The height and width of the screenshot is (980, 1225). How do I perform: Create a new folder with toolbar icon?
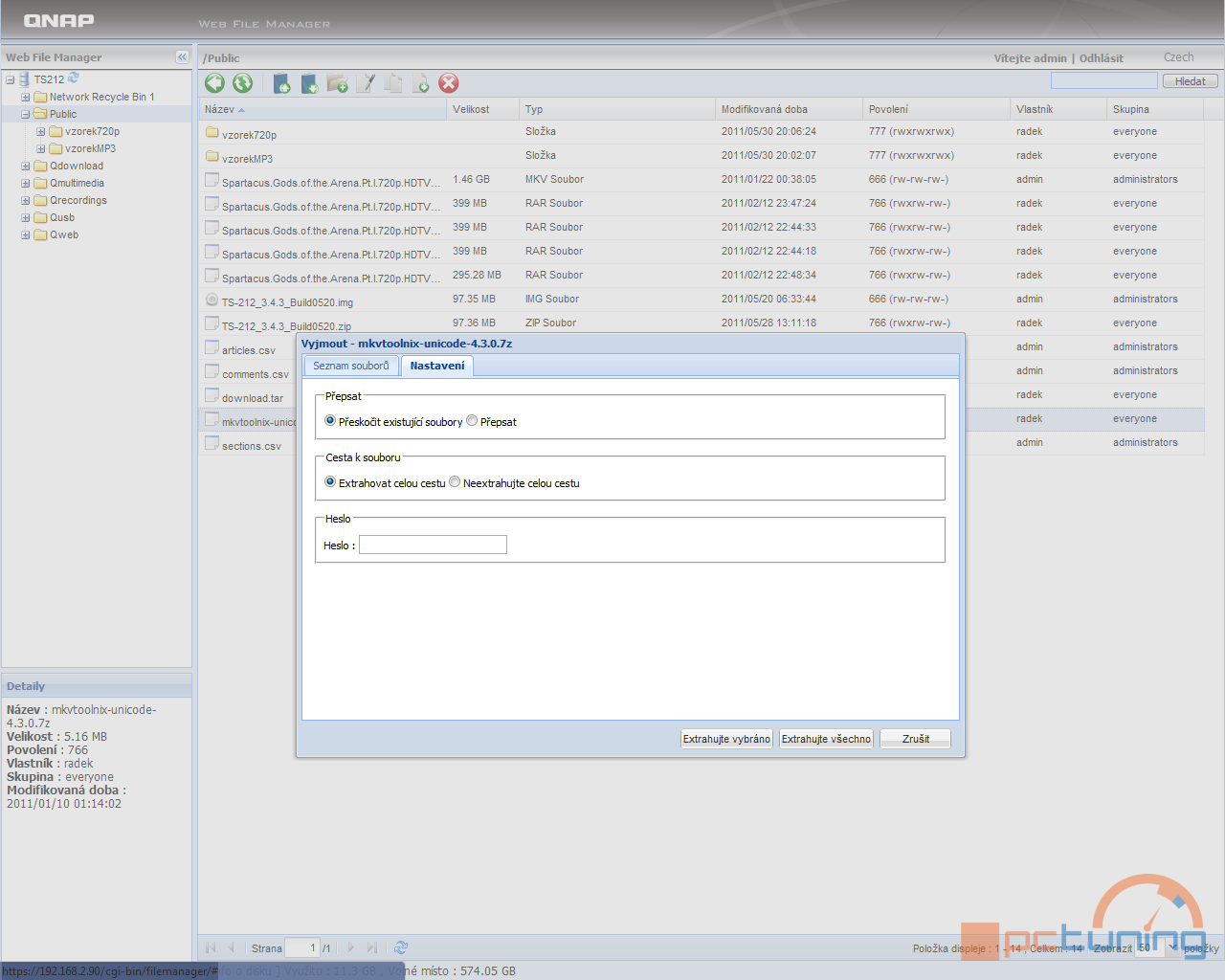(x=337, y=83)
